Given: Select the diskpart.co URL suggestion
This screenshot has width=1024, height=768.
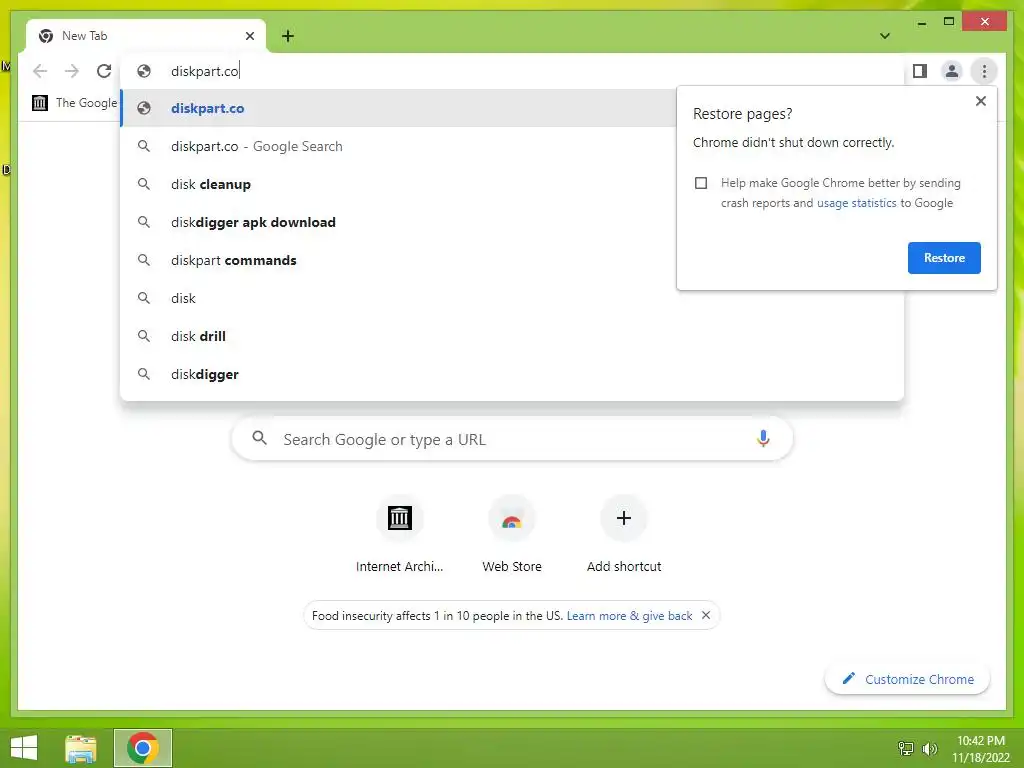Looking at the screenshot, I should 398,108.
